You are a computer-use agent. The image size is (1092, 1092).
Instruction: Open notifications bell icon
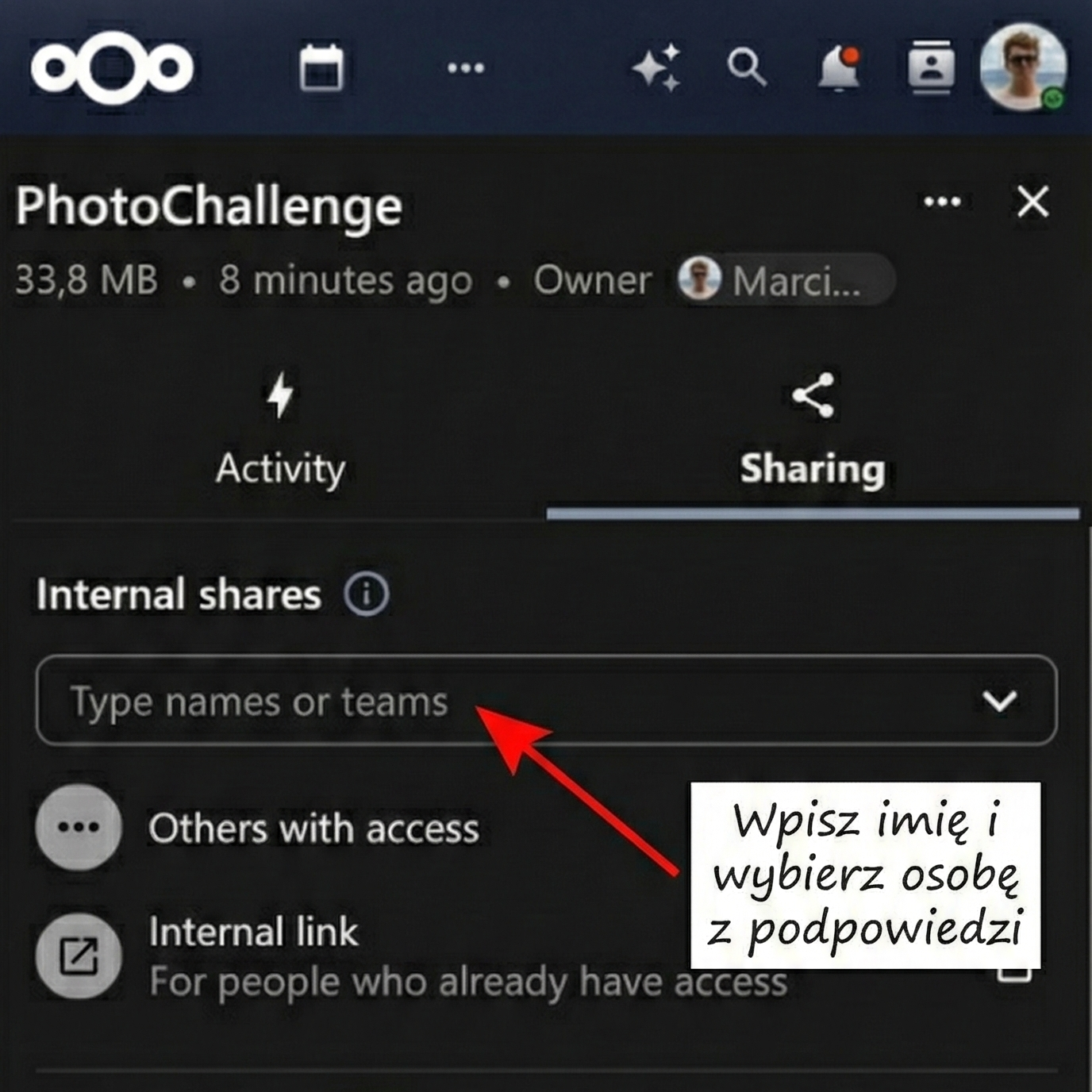(x=840, y=68)
